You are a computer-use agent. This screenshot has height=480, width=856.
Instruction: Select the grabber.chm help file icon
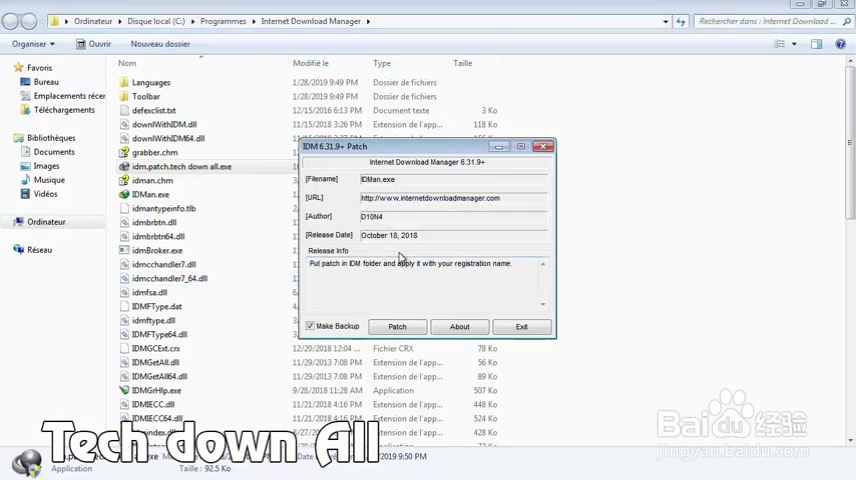click(x=124, y=152)
